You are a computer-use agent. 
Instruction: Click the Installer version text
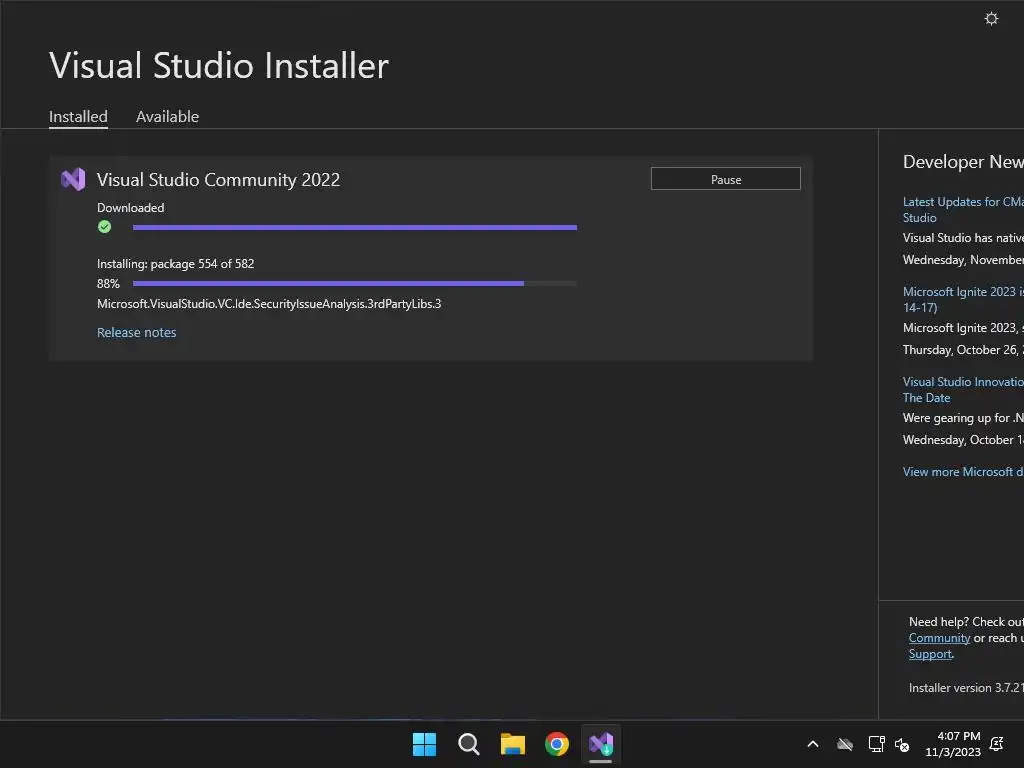click(966, 688)
